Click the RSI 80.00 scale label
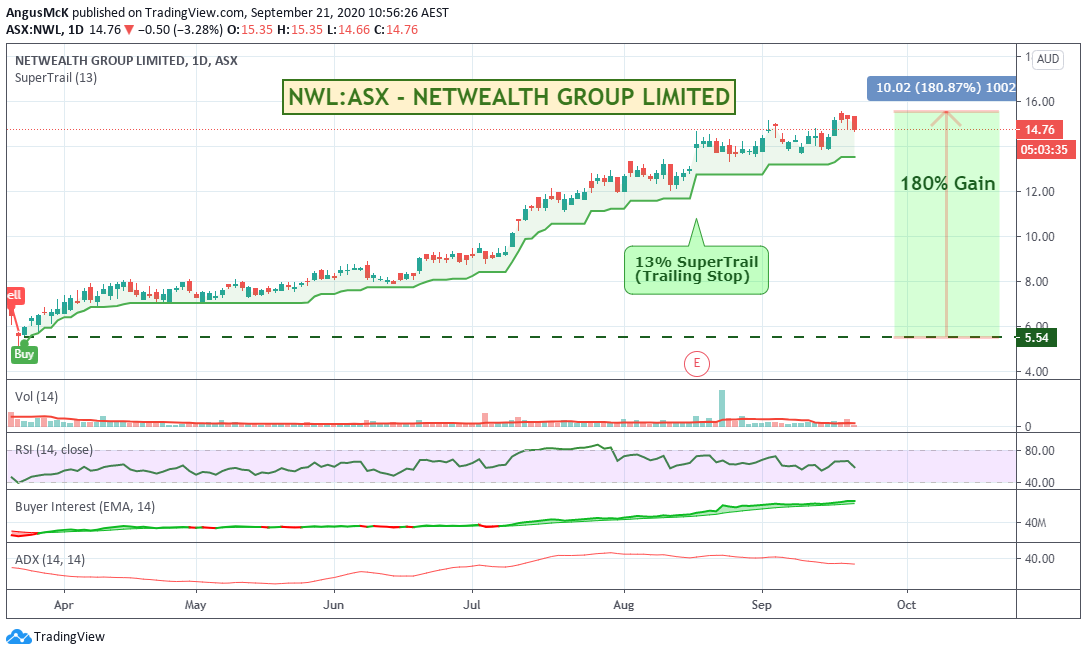The height and width of the screenshot is (655, 1087). click(x=1039, y=451)
